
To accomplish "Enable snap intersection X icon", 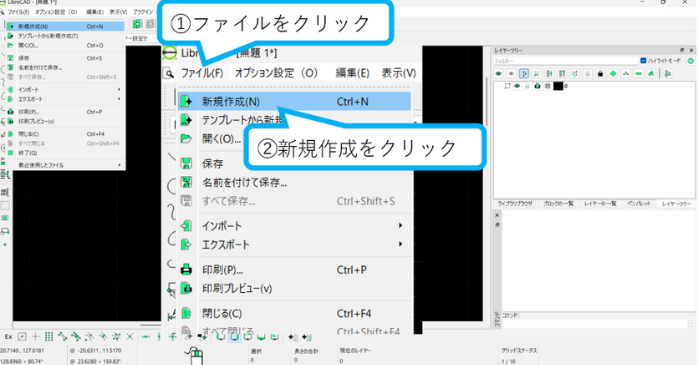I will 130,337.
